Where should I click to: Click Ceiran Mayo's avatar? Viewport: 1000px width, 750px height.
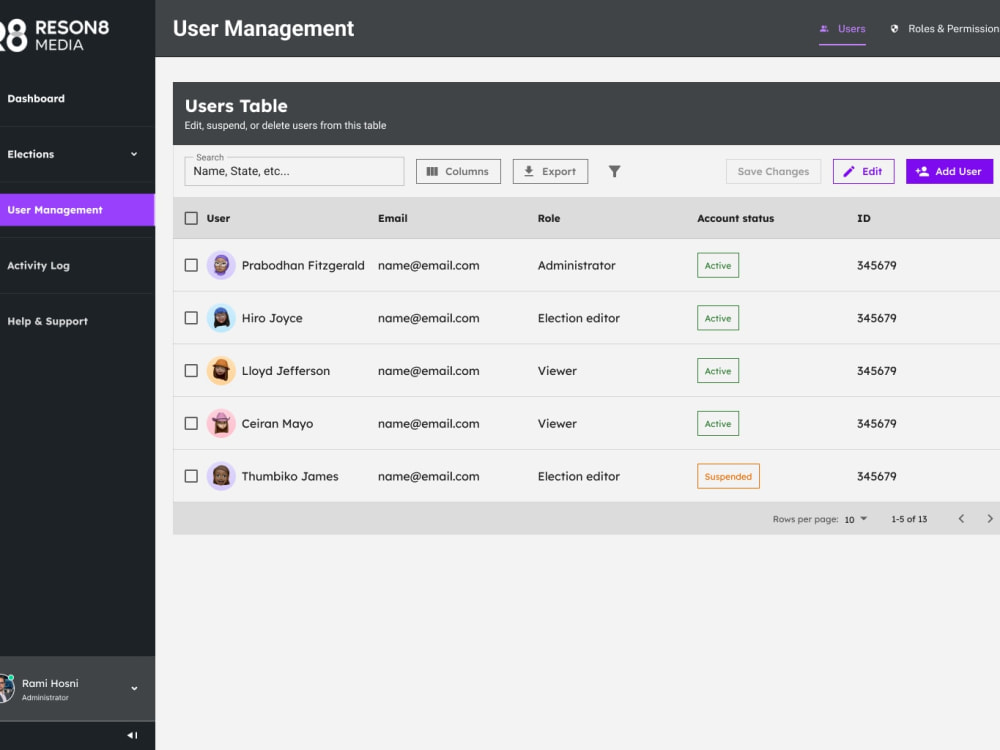(221, 423)
